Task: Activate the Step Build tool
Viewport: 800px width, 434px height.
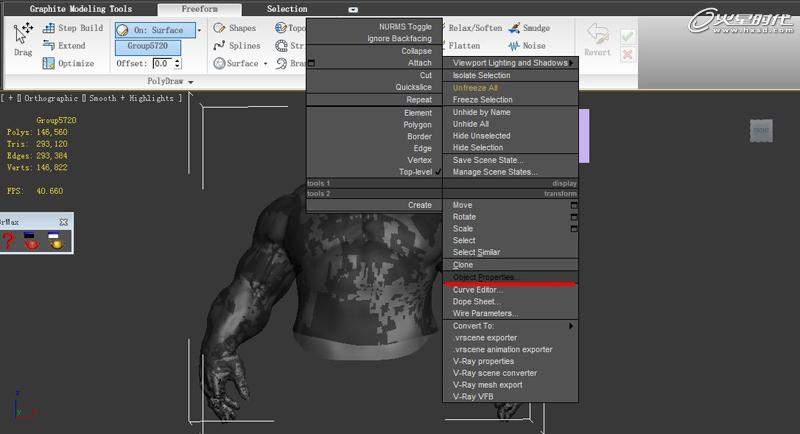Action: point(73,28)
